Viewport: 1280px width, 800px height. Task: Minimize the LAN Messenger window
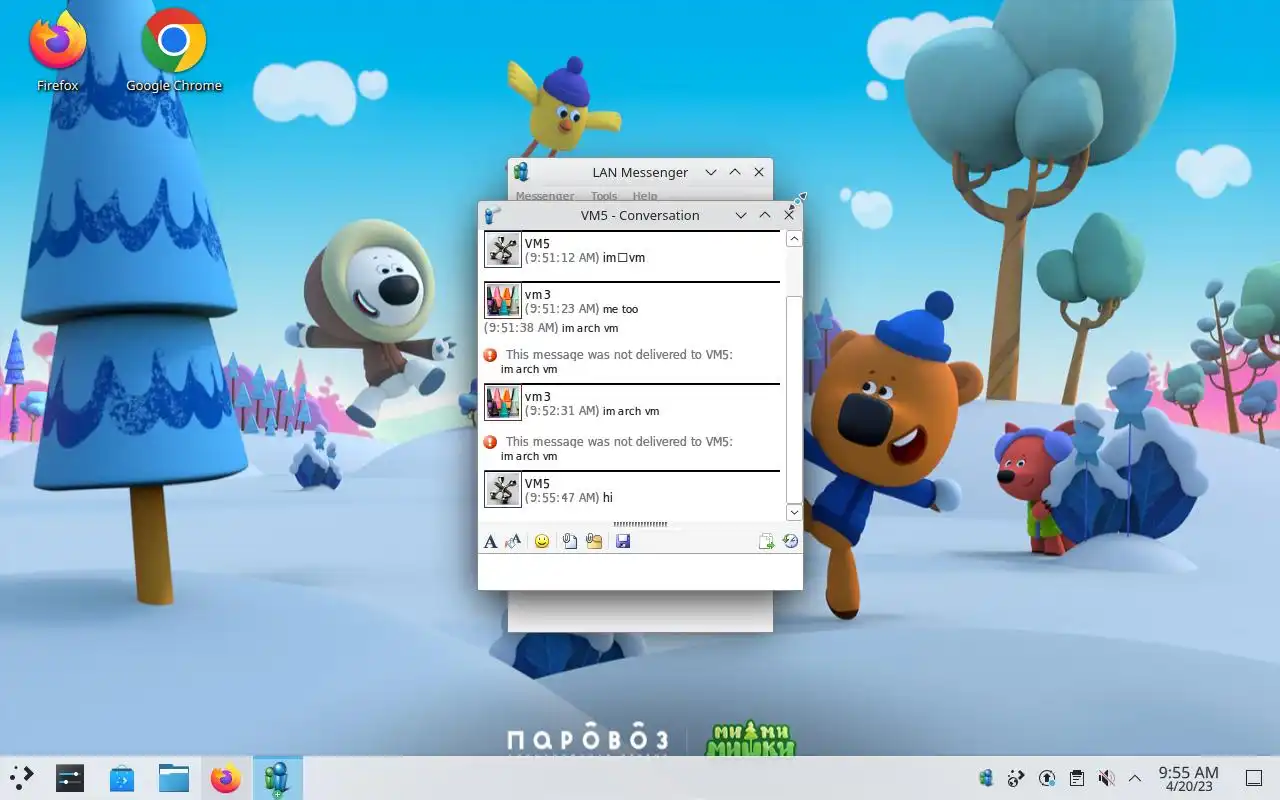(711, 172)
